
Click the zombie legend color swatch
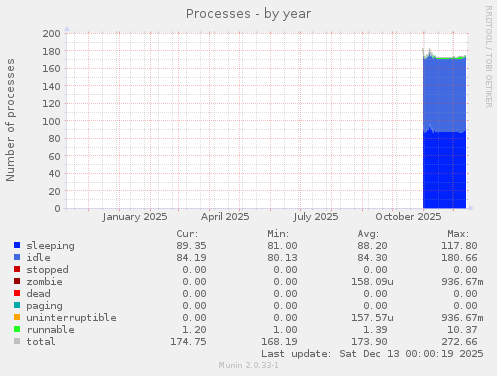pyautogui.click(x=17, y=281)
